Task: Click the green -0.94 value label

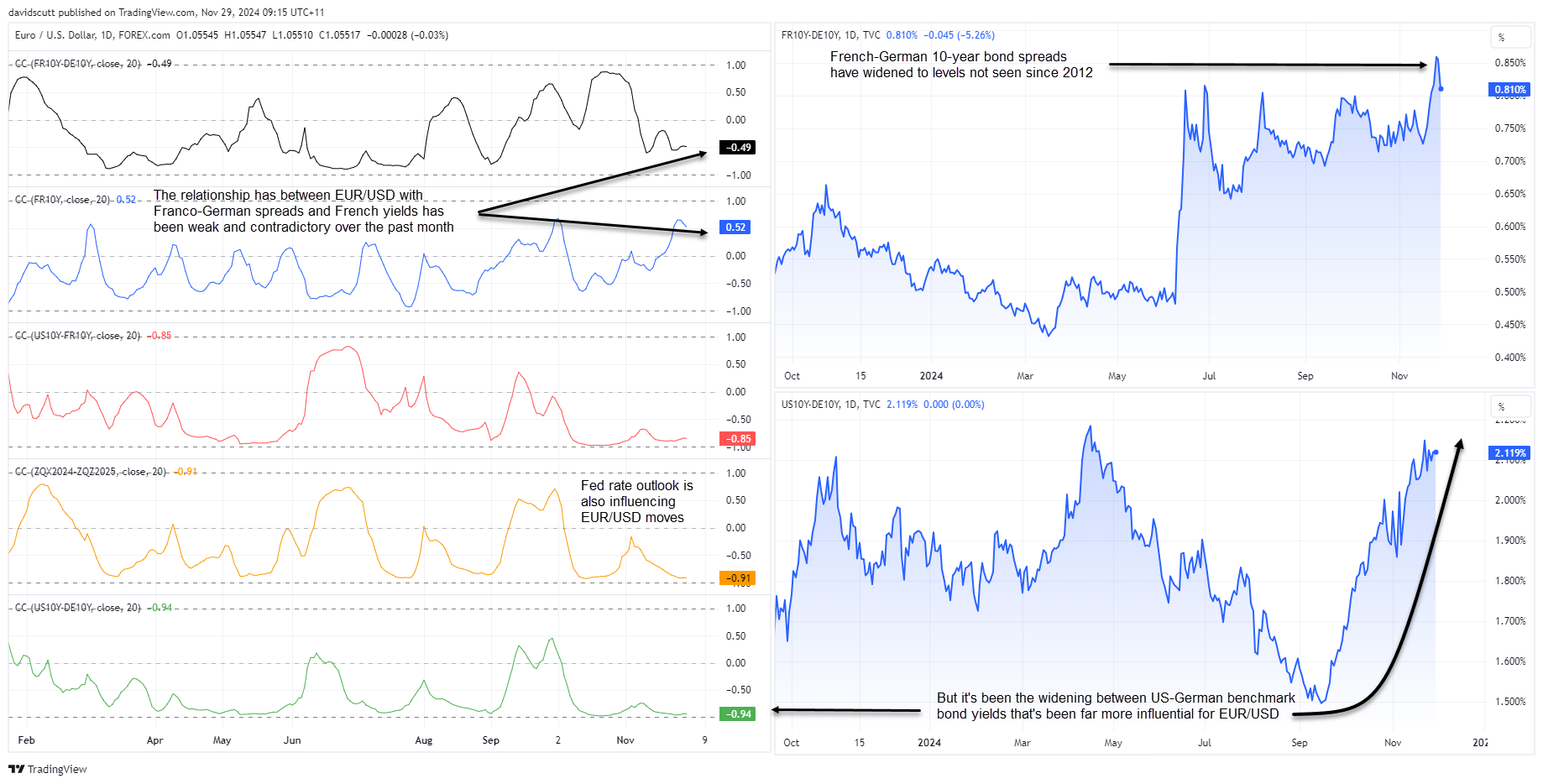Action: [738, 714]
